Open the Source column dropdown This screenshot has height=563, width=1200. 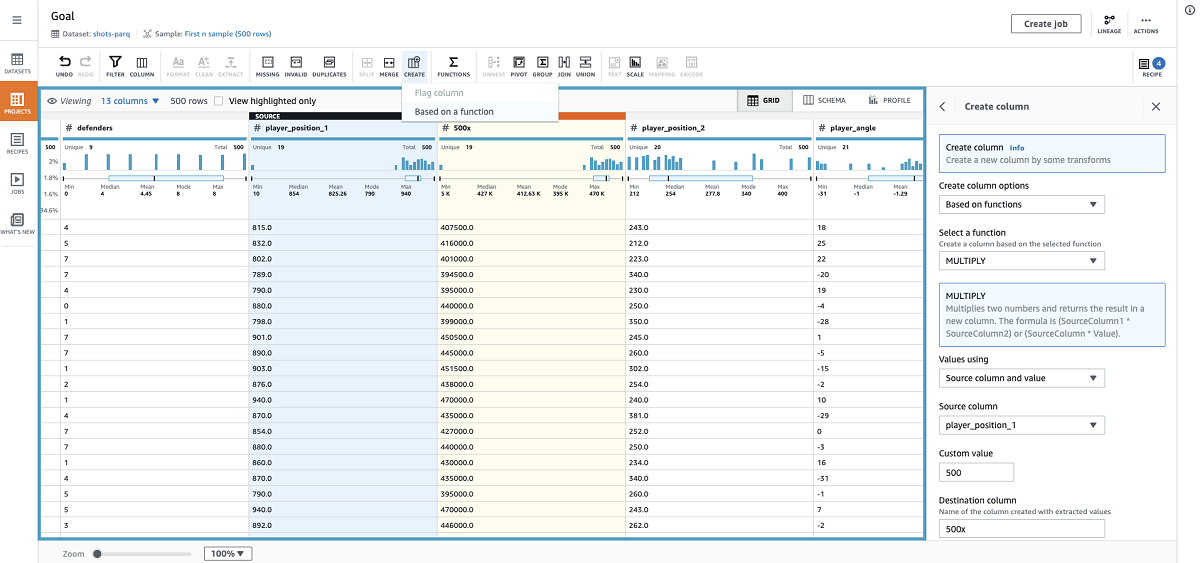coord(1021,425)
